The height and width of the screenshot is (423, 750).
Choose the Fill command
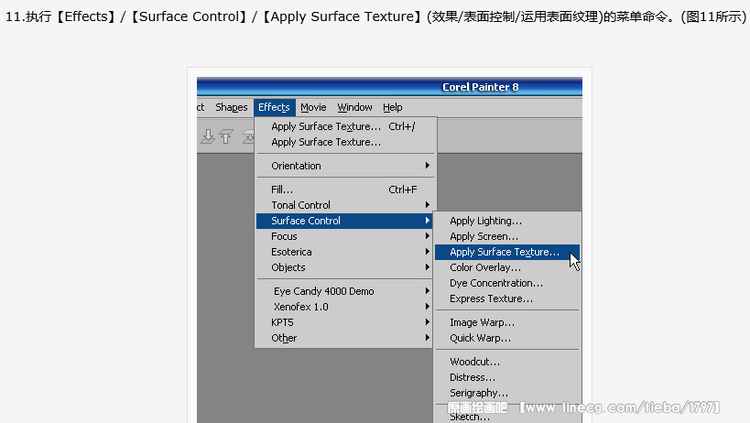click(345, 189)
